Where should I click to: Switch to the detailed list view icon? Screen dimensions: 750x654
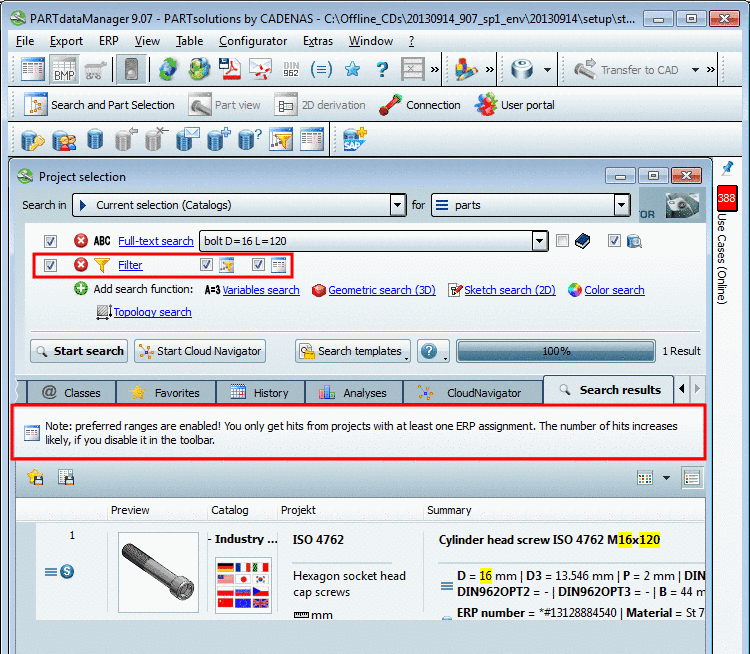tap(692, 477)
